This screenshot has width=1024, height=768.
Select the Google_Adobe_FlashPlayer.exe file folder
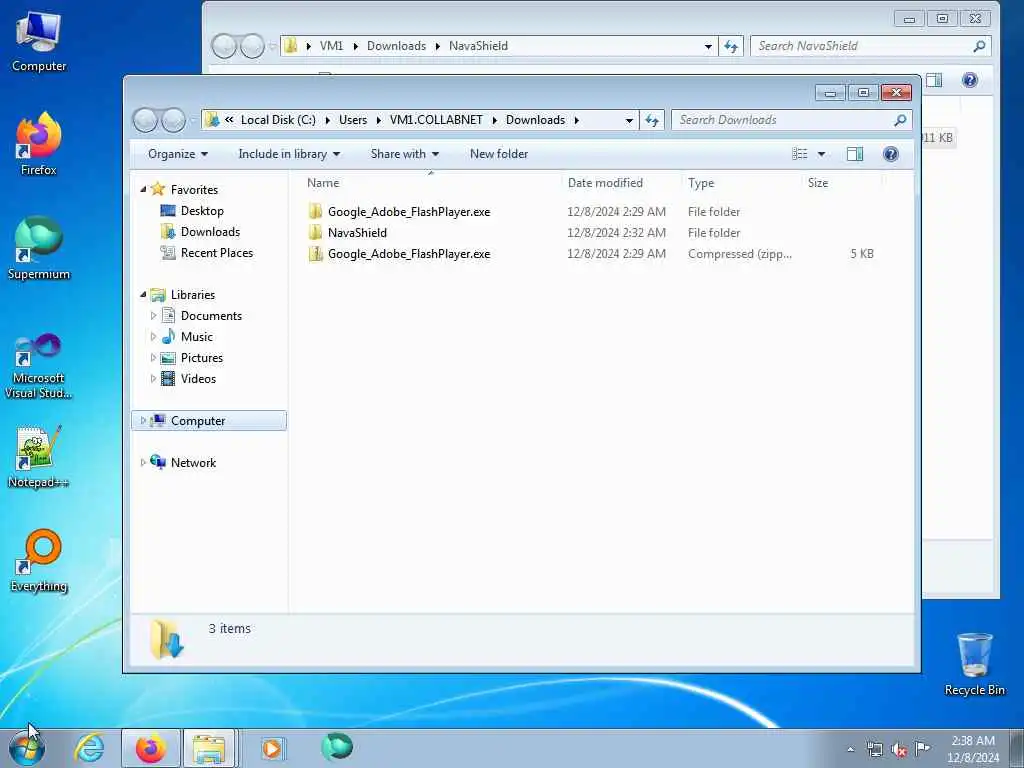pos(590,212)
